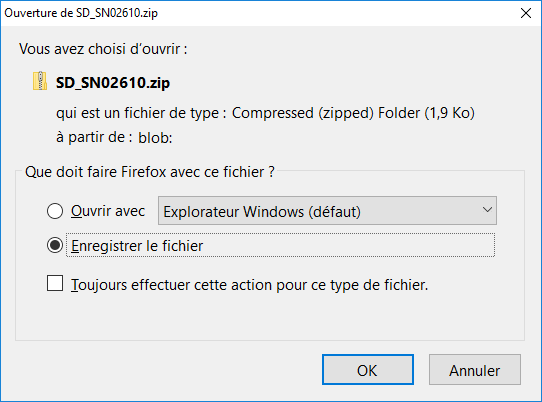
Task: Click the SD_SN02610.zip bold file name
Action: tap(113, 83)
